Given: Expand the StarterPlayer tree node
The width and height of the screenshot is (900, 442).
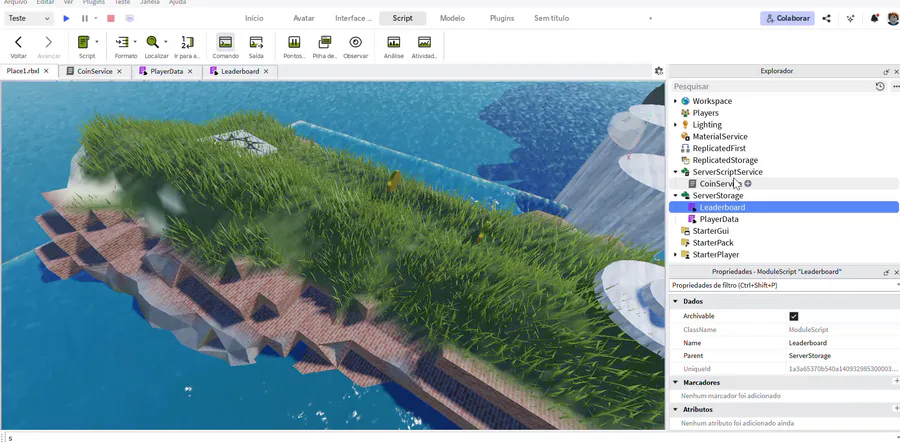Looking at the screenshot, I should (675, 255).
